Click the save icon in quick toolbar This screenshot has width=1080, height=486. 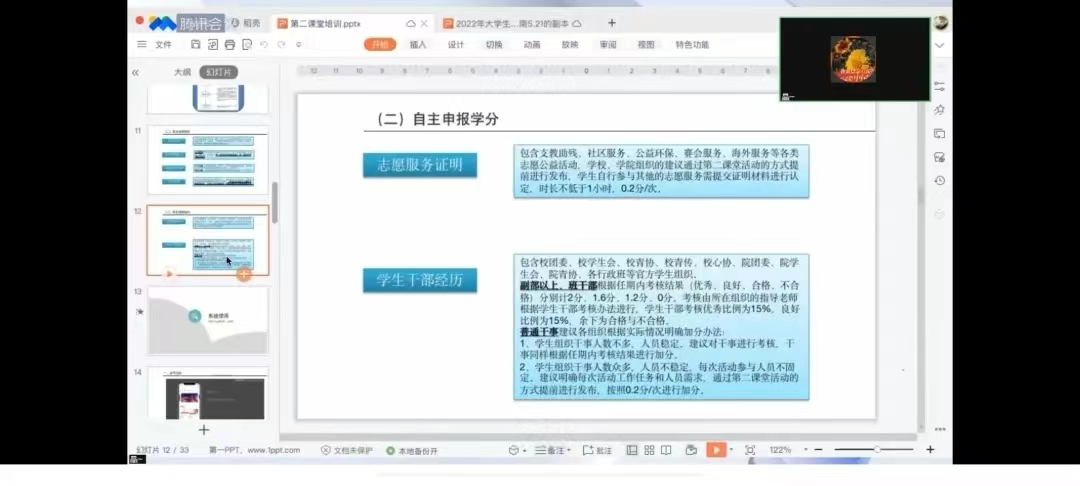[x=196, y=44]
